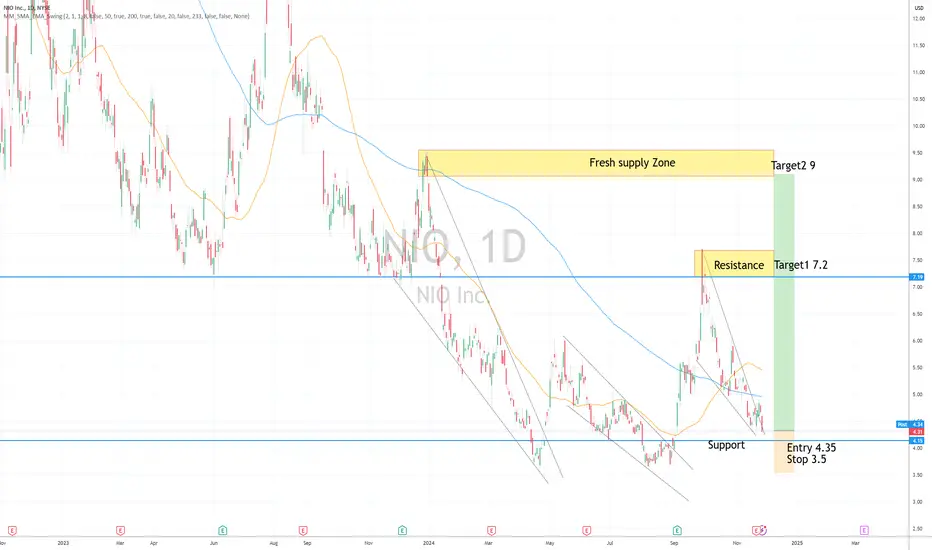The height and width of the screenshot is (550, 932).
Task: Open the red earnings marker above Sep 2023
Action: click(x=303, y=530)
